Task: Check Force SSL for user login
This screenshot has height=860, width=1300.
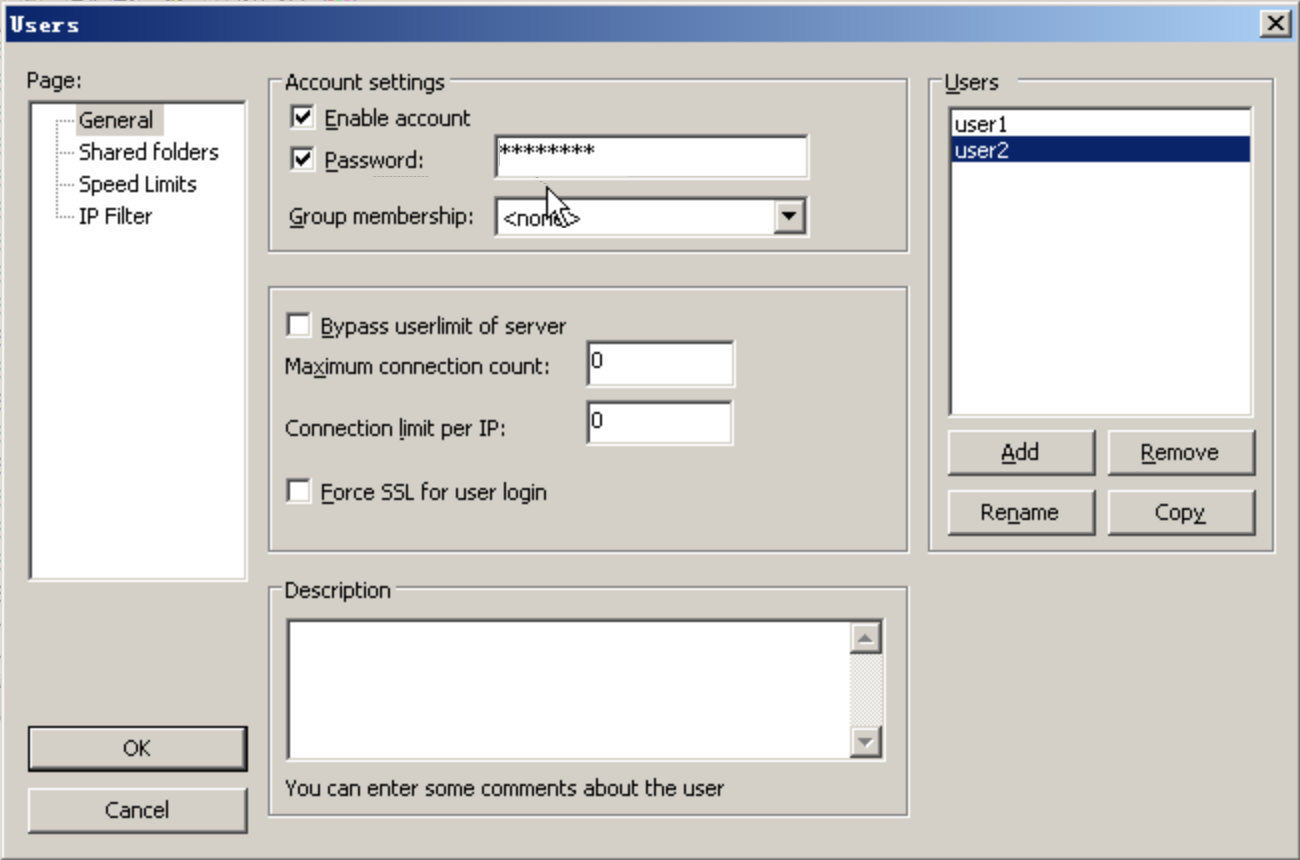Action: pyautogui.click(x=298, y=492)
